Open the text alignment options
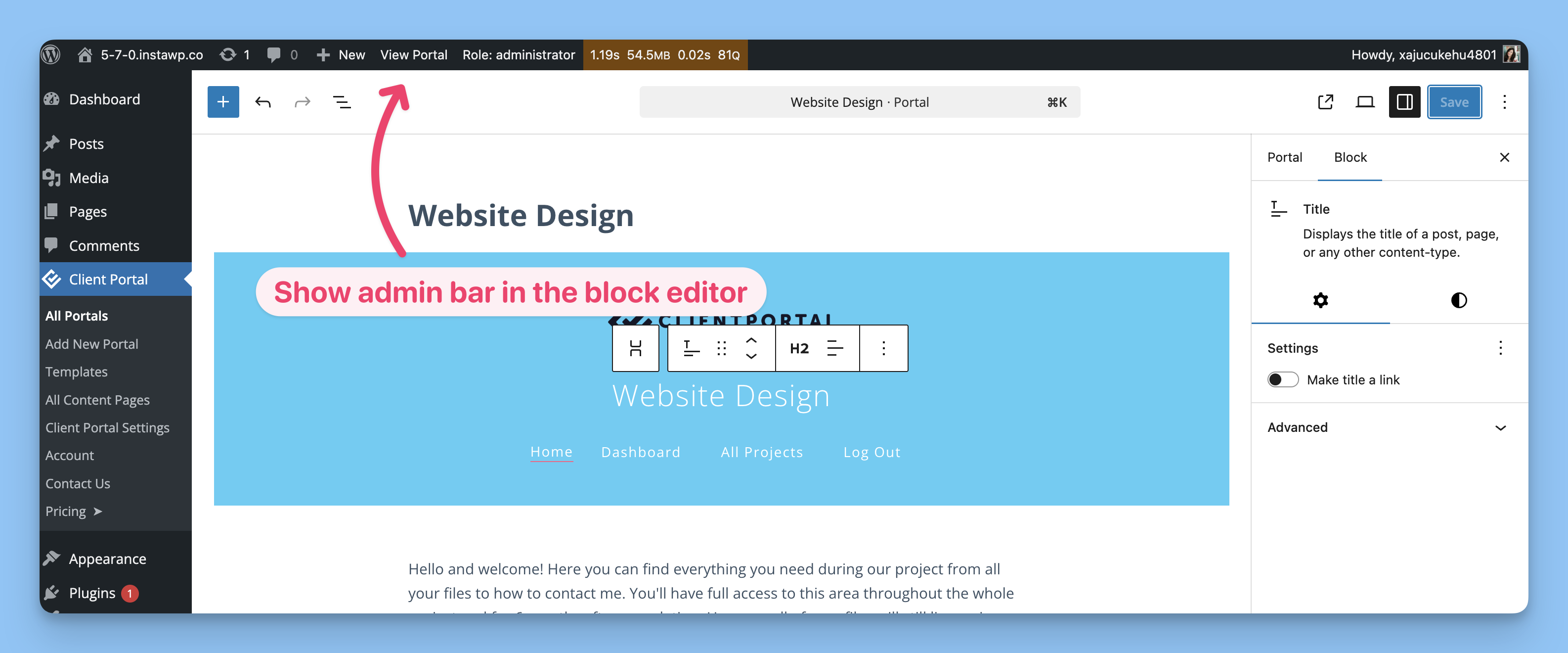 coord(835,348)
